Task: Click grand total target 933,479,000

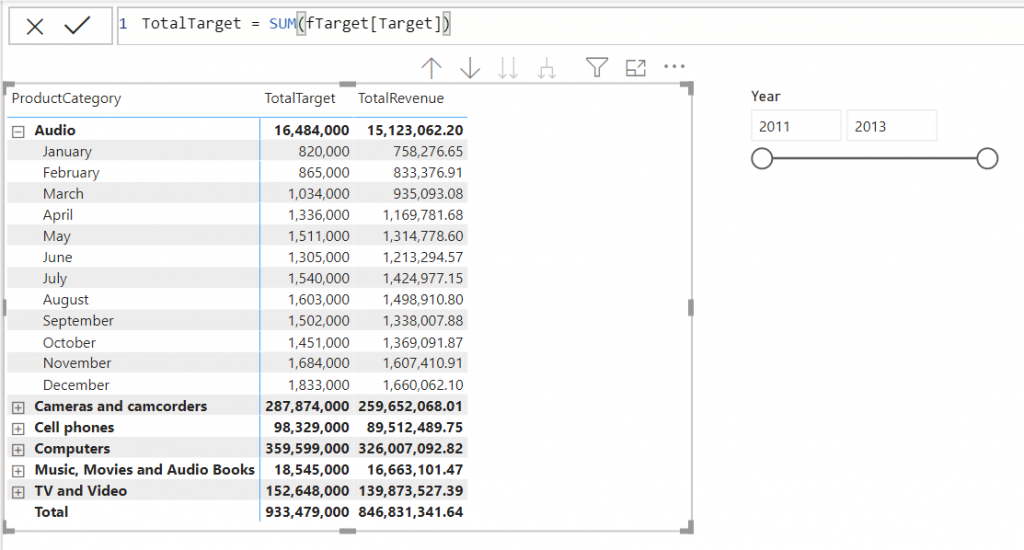Action: [x=307, y=512]
